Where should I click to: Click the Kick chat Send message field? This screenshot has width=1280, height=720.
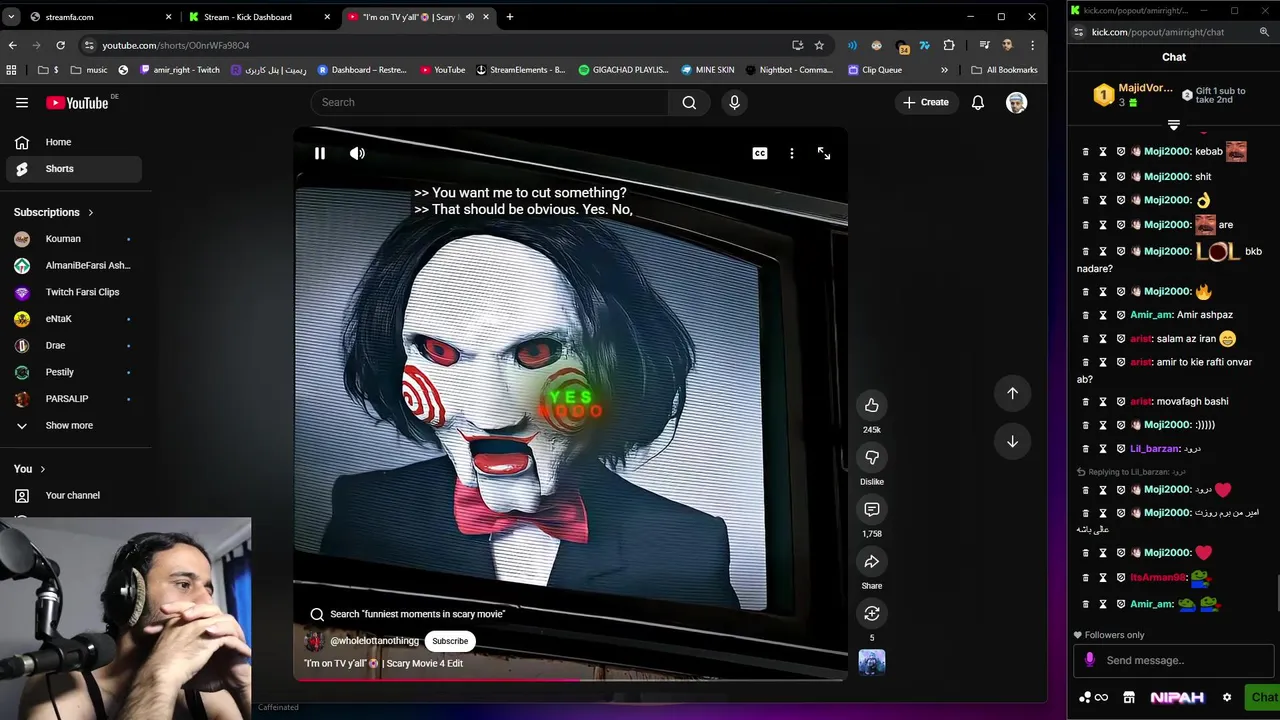point(1174,660)
